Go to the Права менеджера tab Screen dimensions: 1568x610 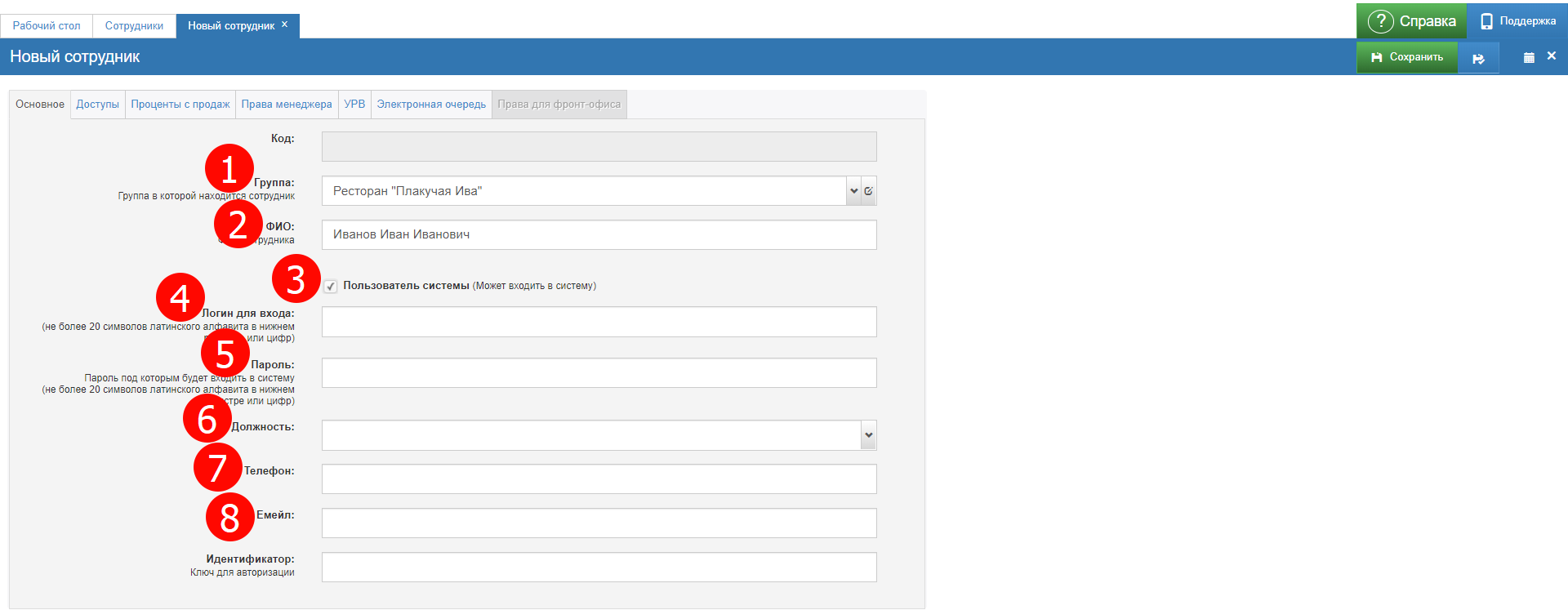[x=287, y=105]
